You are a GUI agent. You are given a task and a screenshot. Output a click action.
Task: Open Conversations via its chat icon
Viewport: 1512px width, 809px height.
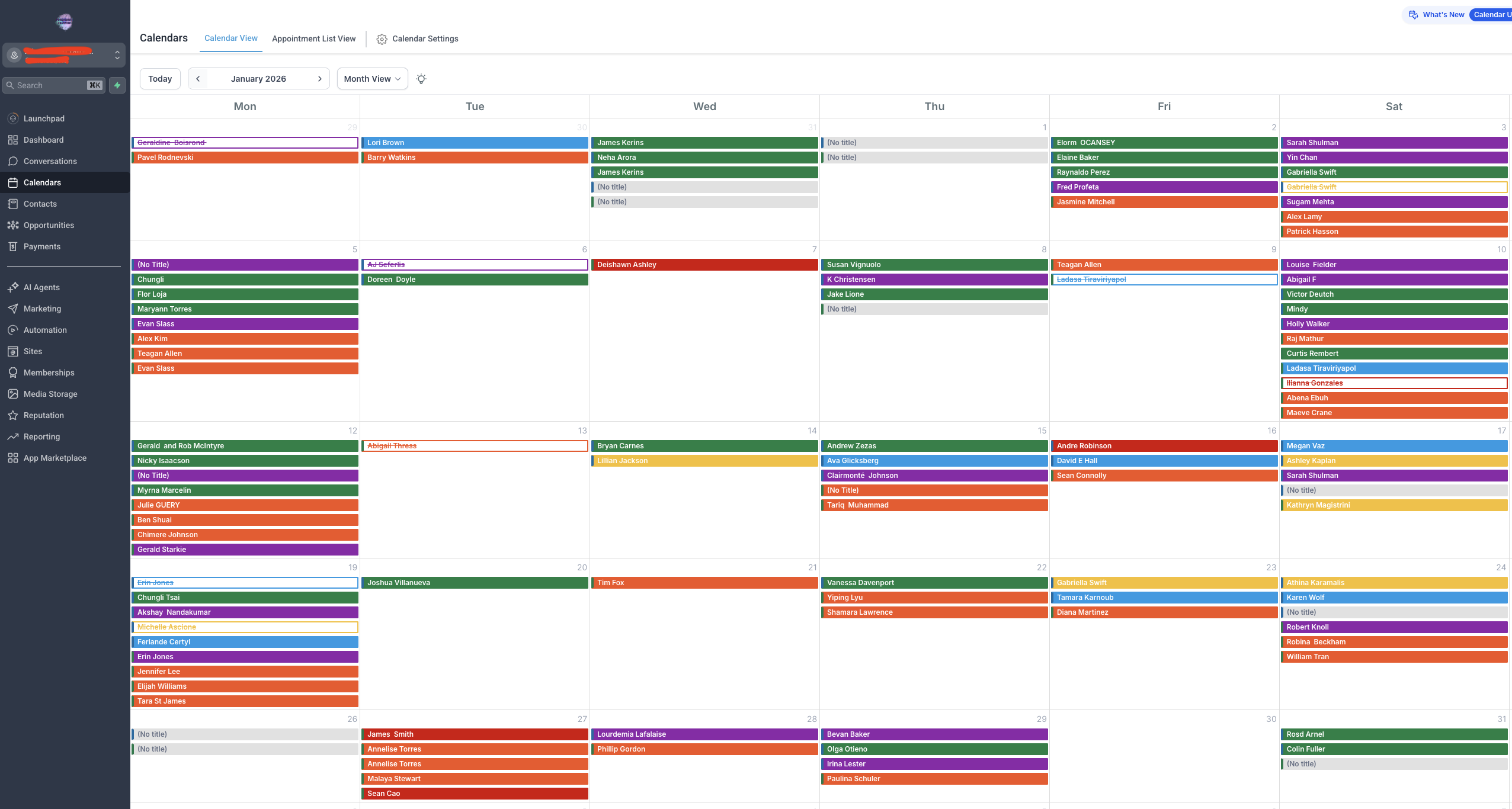(x=13, y=161)
